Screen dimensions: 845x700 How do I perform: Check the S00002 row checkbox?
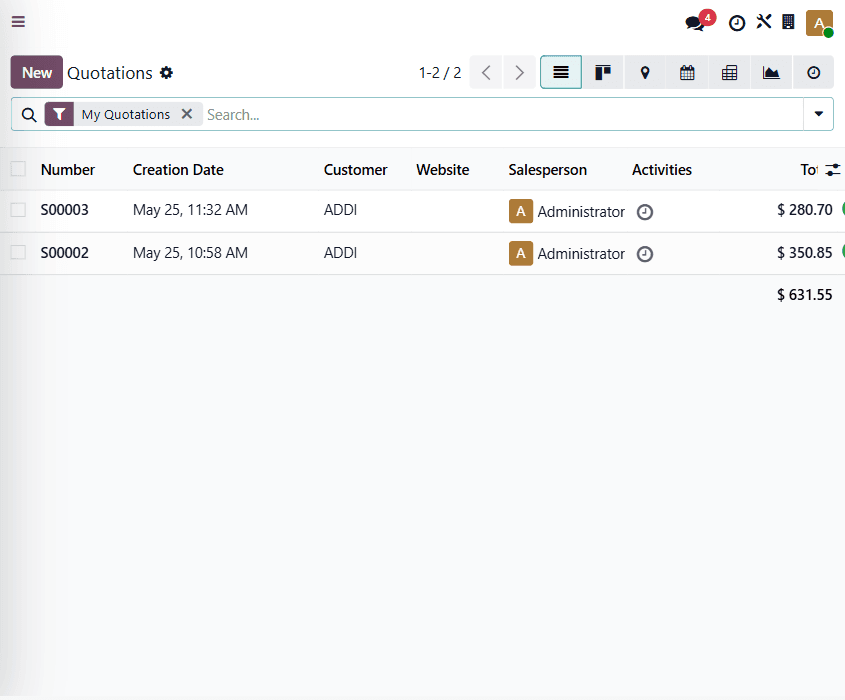click(18, 252)
